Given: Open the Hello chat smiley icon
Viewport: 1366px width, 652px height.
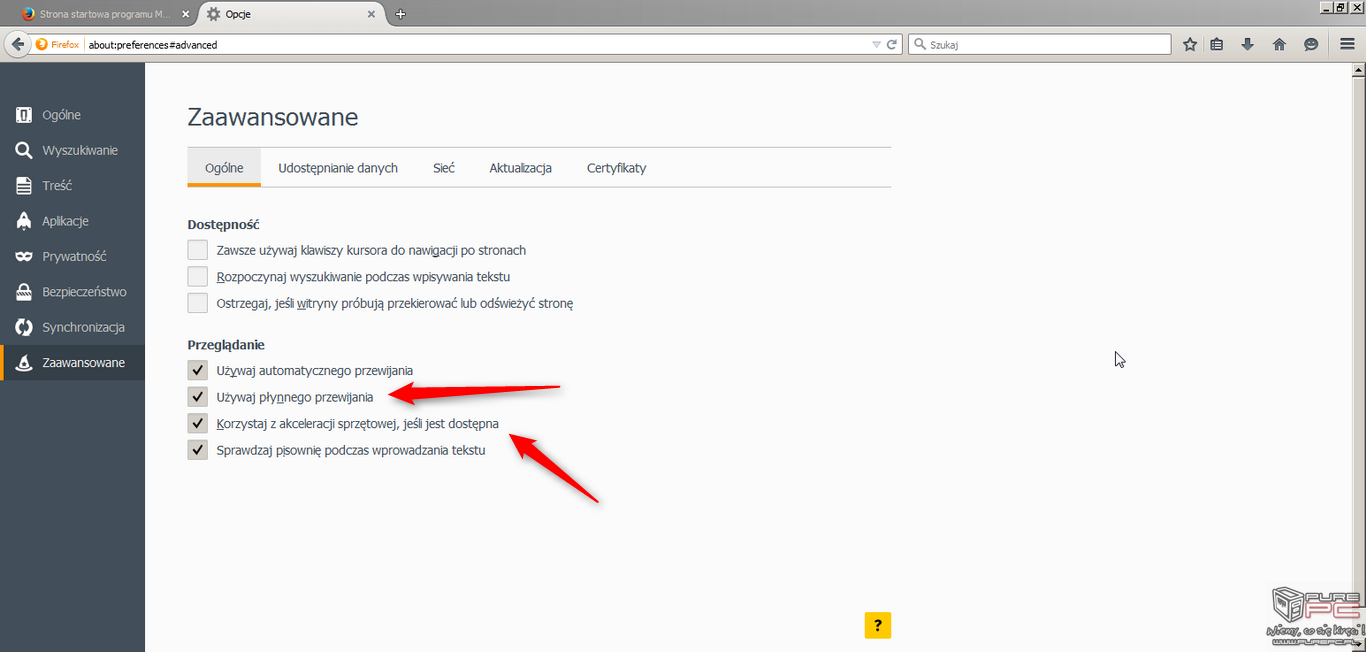Looking at the screenshot, I should pyautogui.click(x=1311, y=44).
